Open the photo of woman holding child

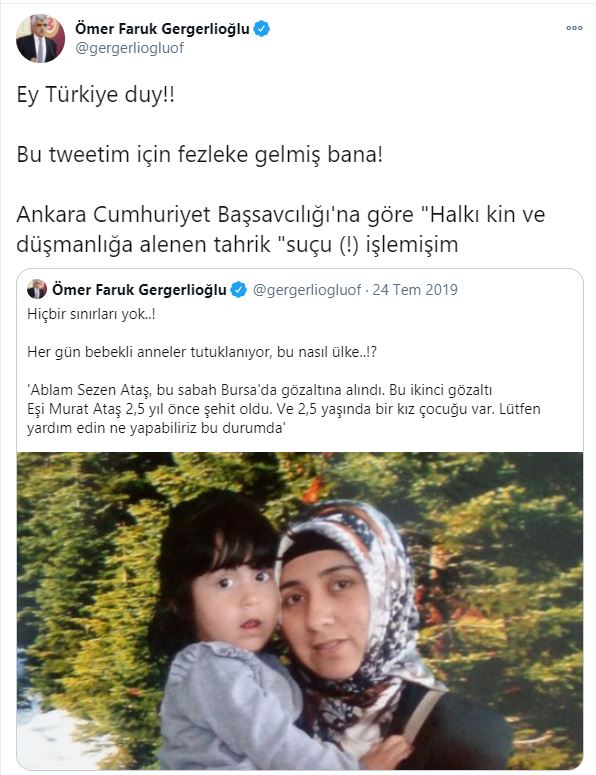click(x=300, y=610)
